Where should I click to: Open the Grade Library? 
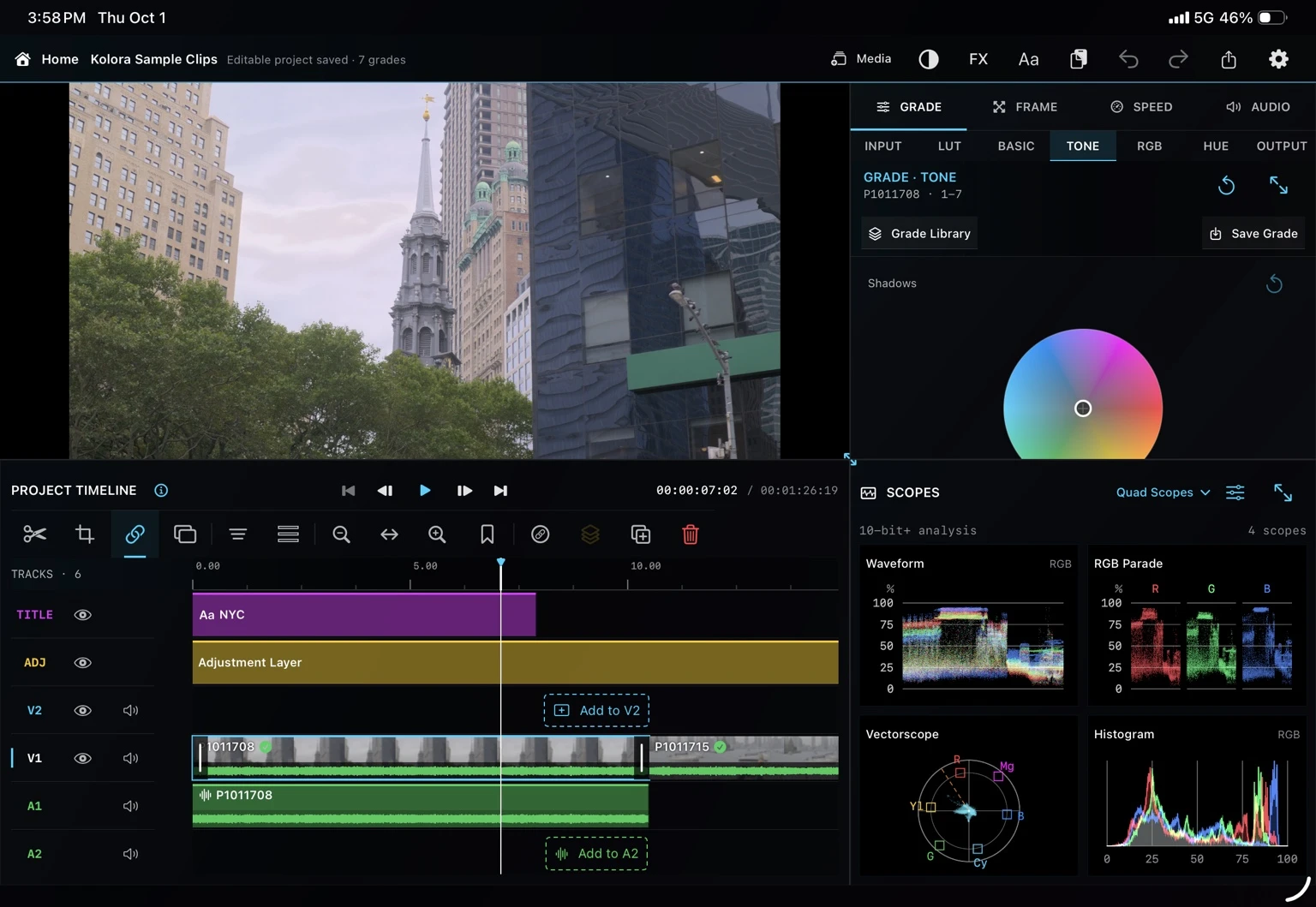tap(919, 234)
